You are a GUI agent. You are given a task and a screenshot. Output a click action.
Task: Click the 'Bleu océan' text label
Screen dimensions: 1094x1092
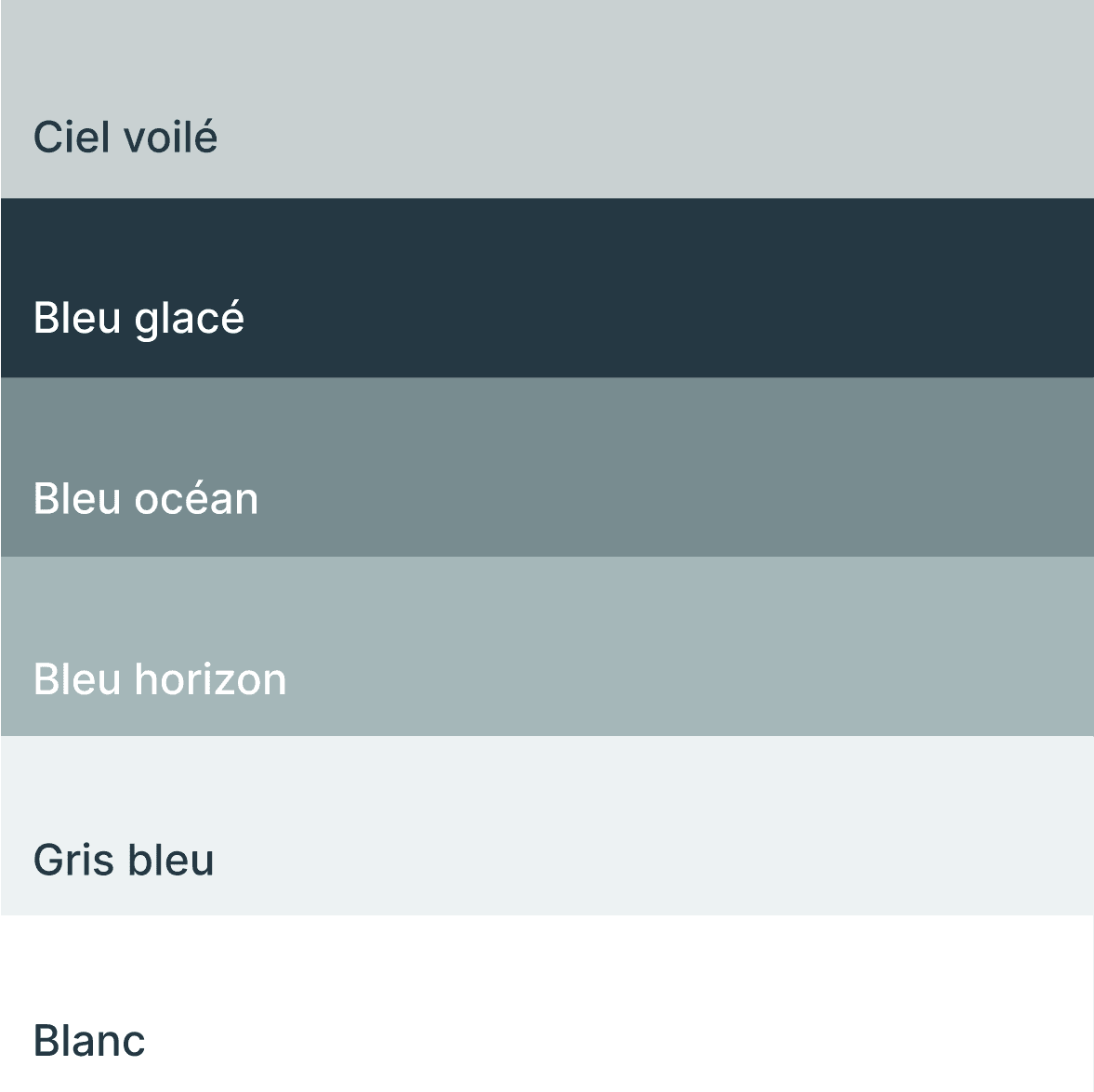[x=146, y=498]
